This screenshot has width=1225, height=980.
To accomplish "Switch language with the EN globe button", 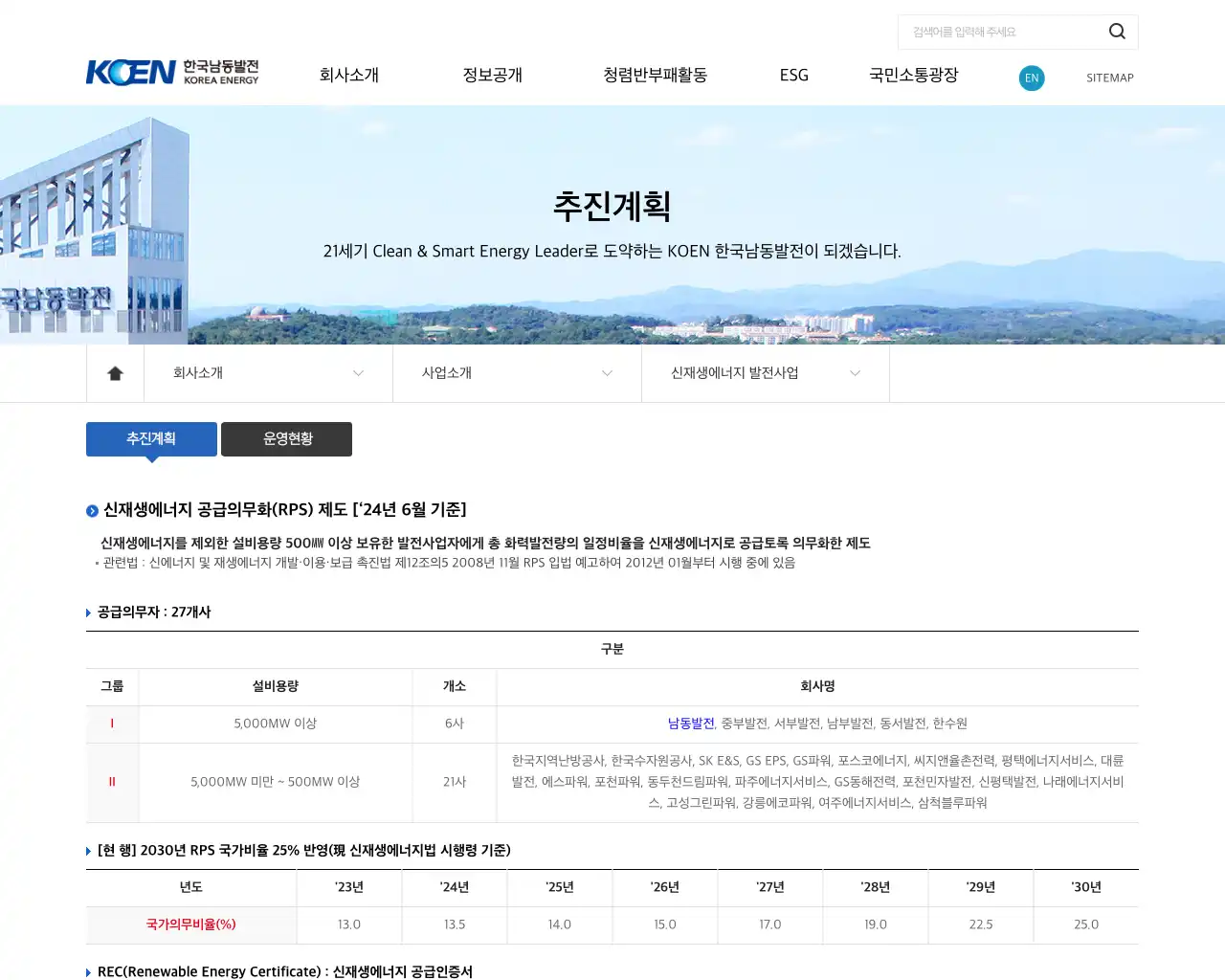I will click(1032, 78).
